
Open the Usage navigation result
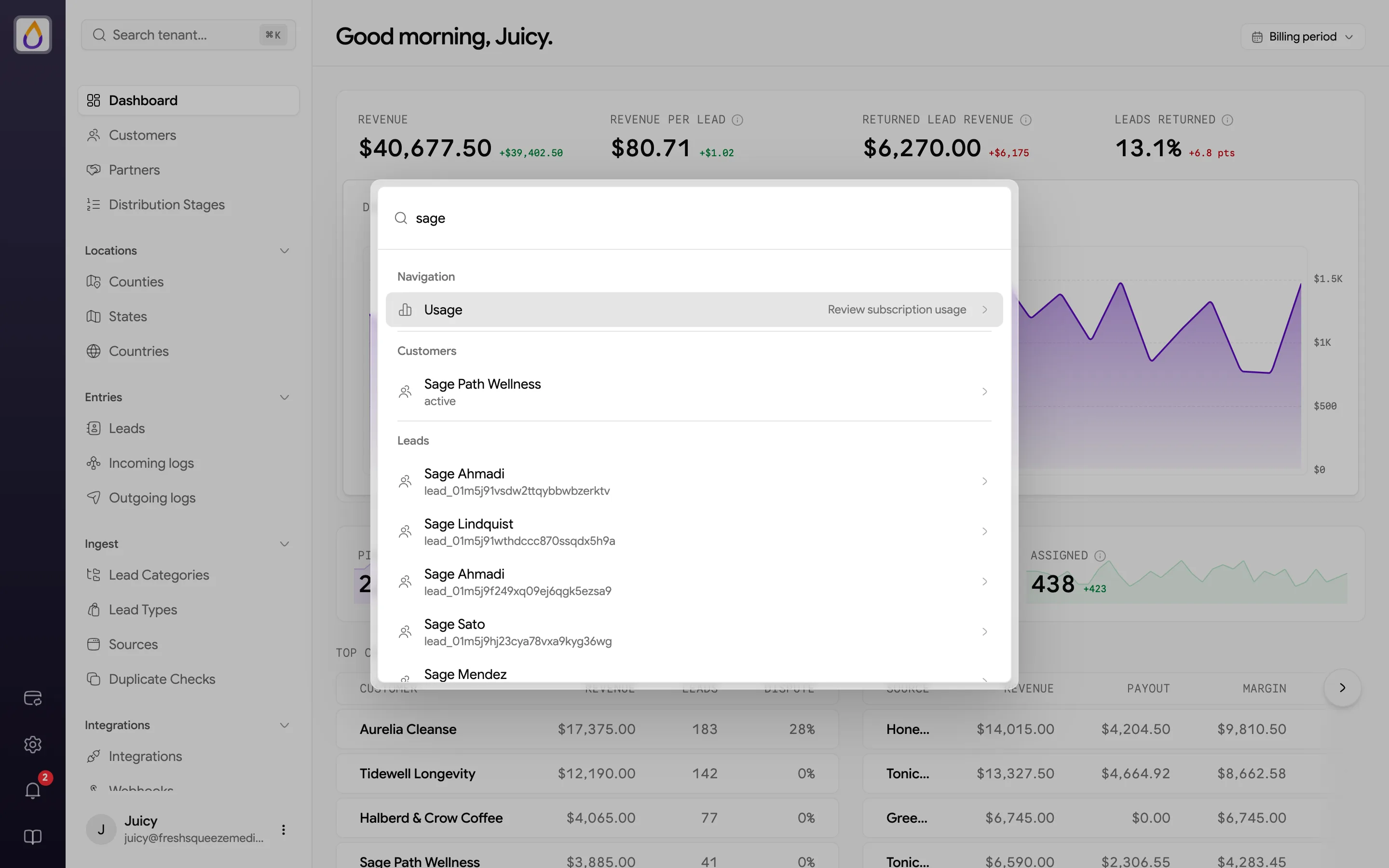[x=694, y=310]
